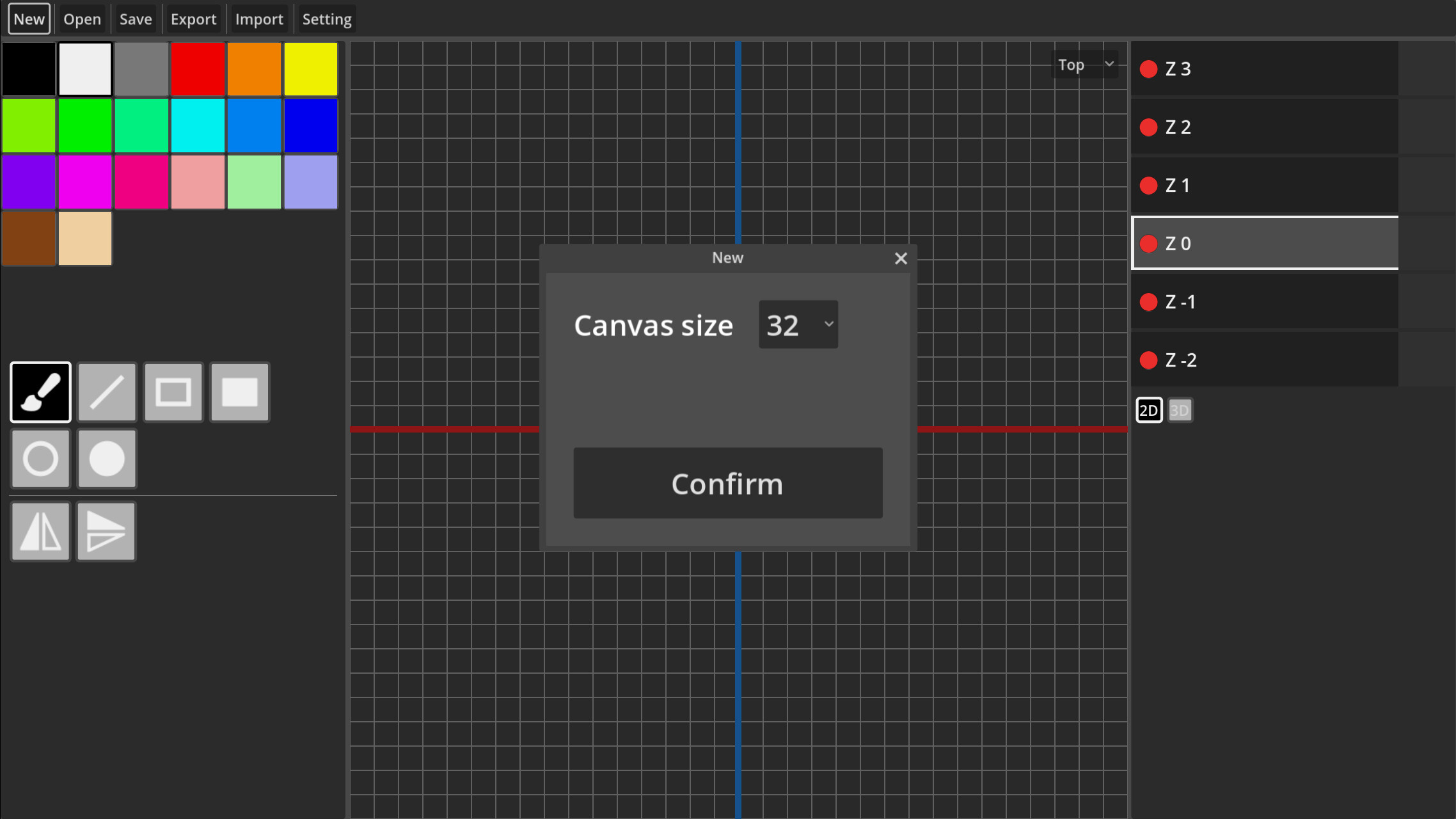Open the Canvas size dropdown
1456x819 pixels.
798,324
